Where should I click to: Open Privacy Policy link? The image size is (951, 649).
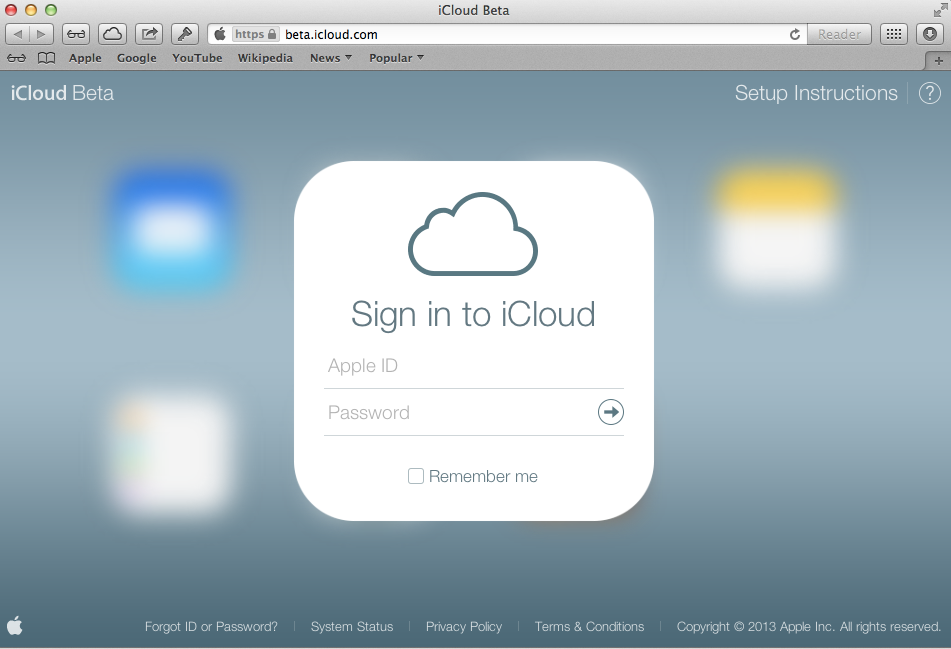tap(464, 627)
